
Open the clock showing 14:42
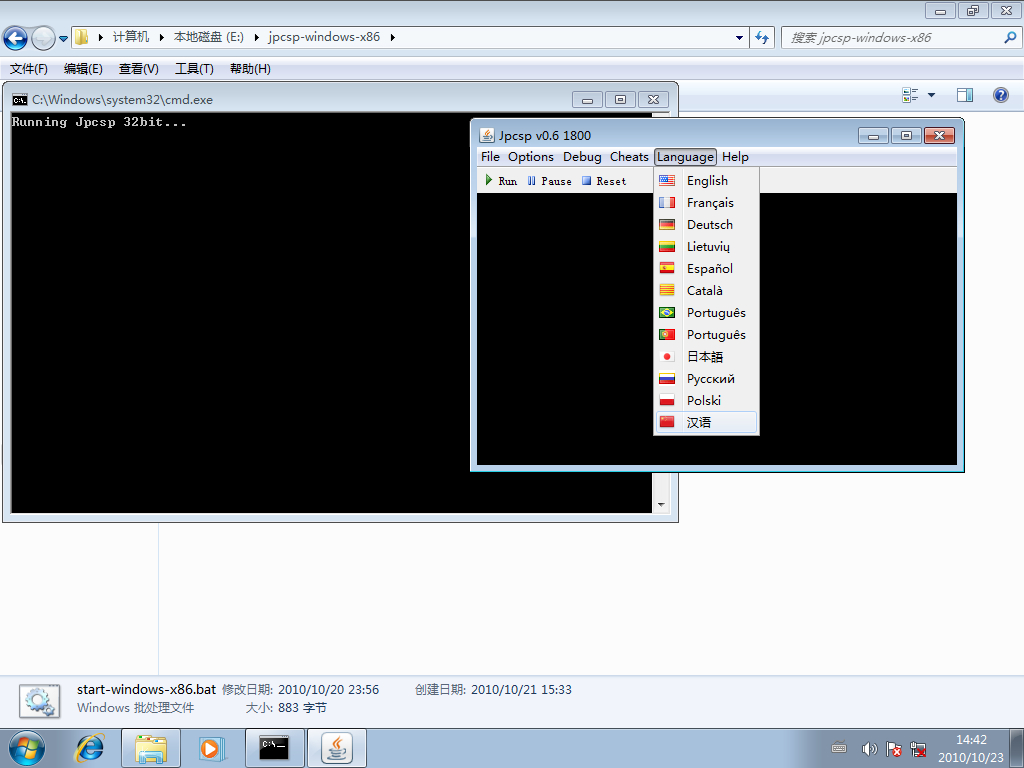(971, 748)
